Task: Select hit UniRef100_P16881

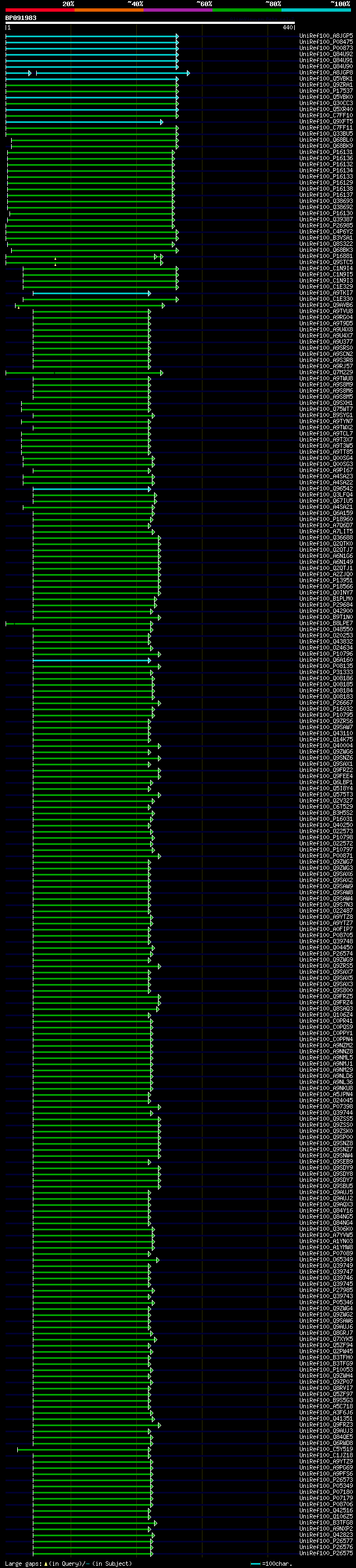Action: tap(326, 256)
